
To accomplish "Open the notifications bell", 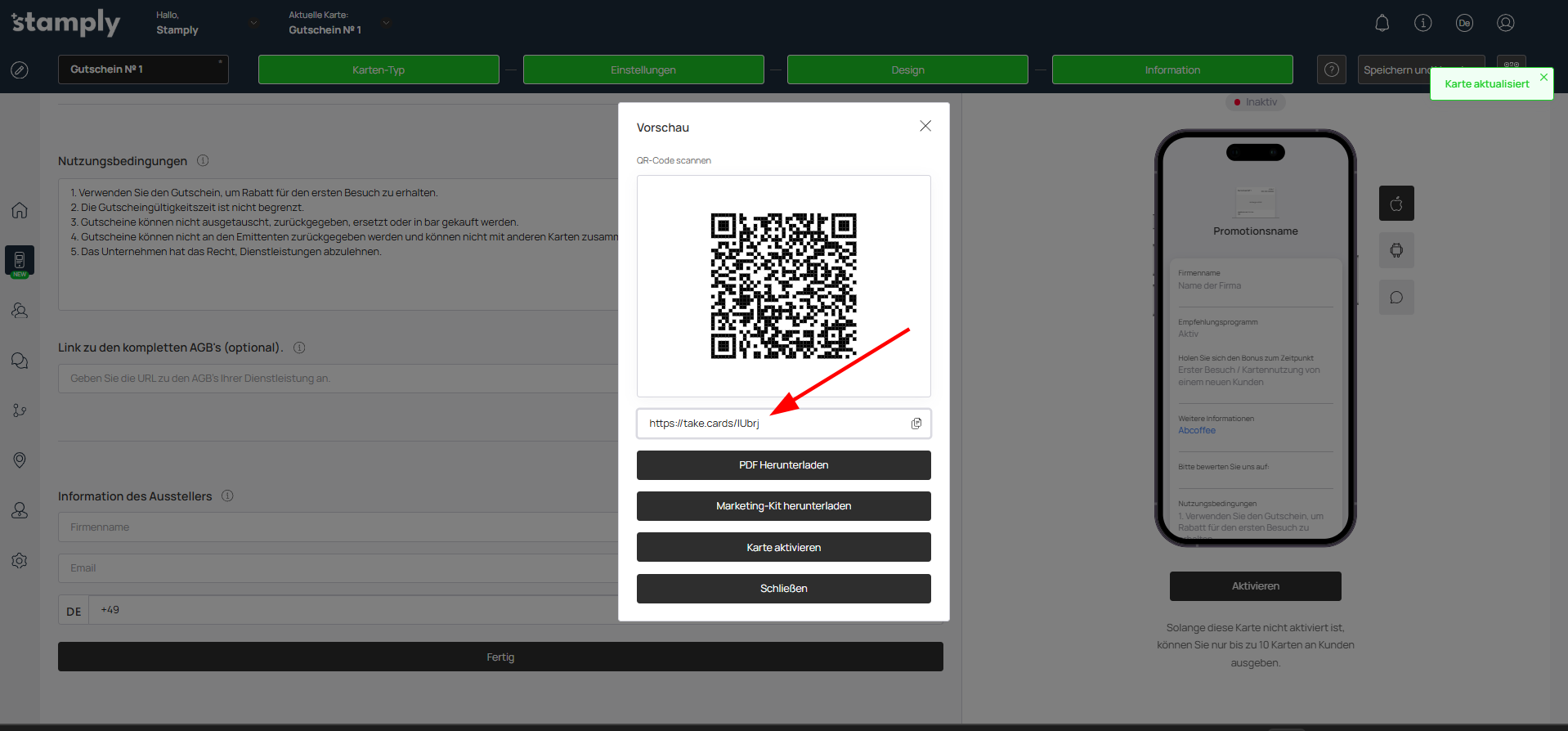I will click(x=1382, y=23).
